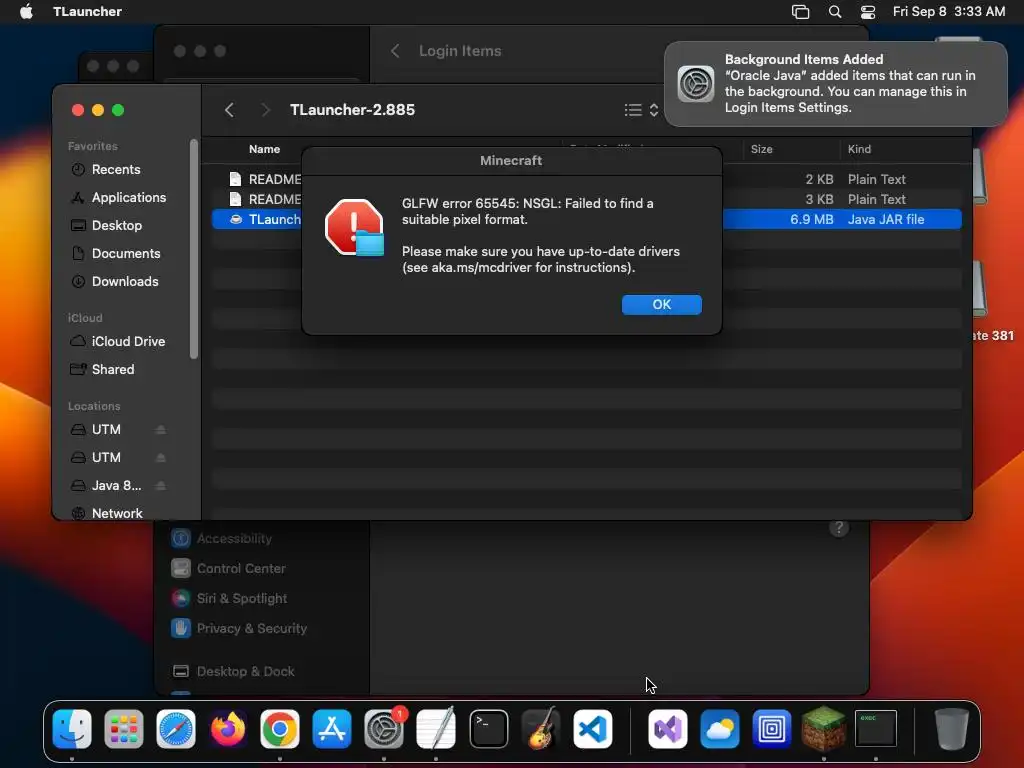Open Finder from the dock
This screenshot has width=1024, height=768.
coord(72,728)
